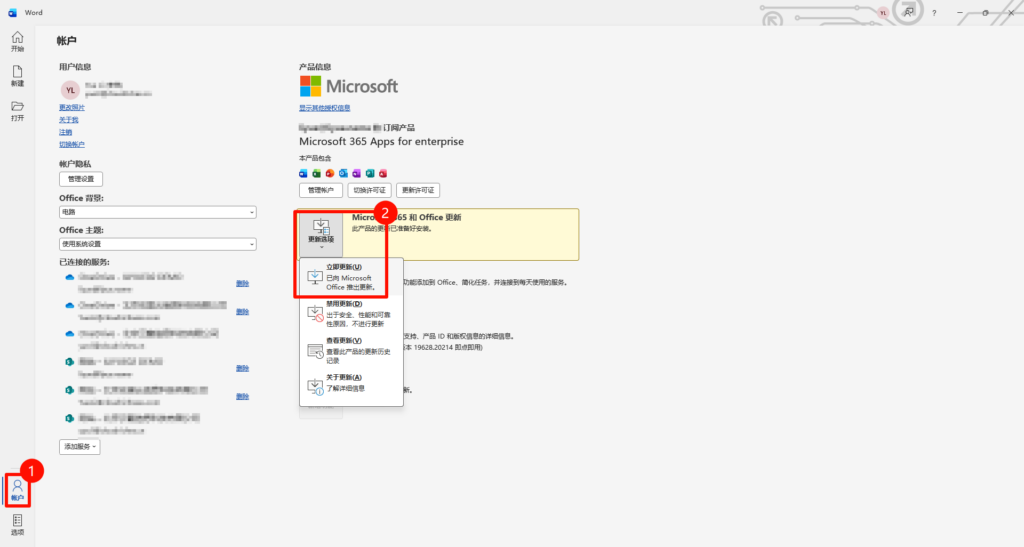Screen dimensions: 1024x547
Task: Click the feedback person icon in title bar
Action: pyautogui.click(x=909, y=12)
